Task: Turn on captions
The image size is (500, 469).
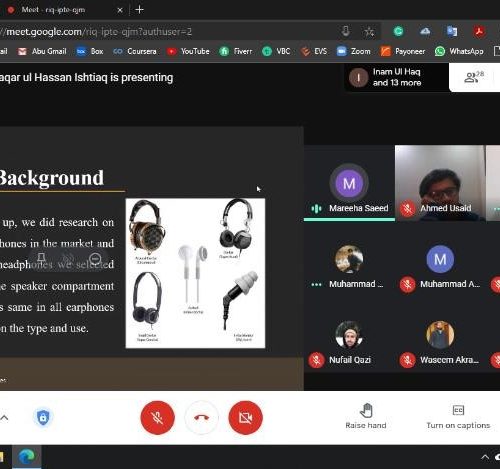Action: (x=458, y=417)
